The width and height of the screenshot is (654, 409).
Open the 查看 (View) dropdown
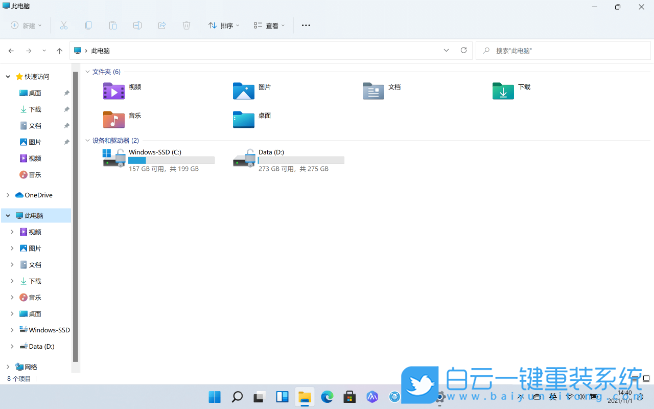coord(269,25)
